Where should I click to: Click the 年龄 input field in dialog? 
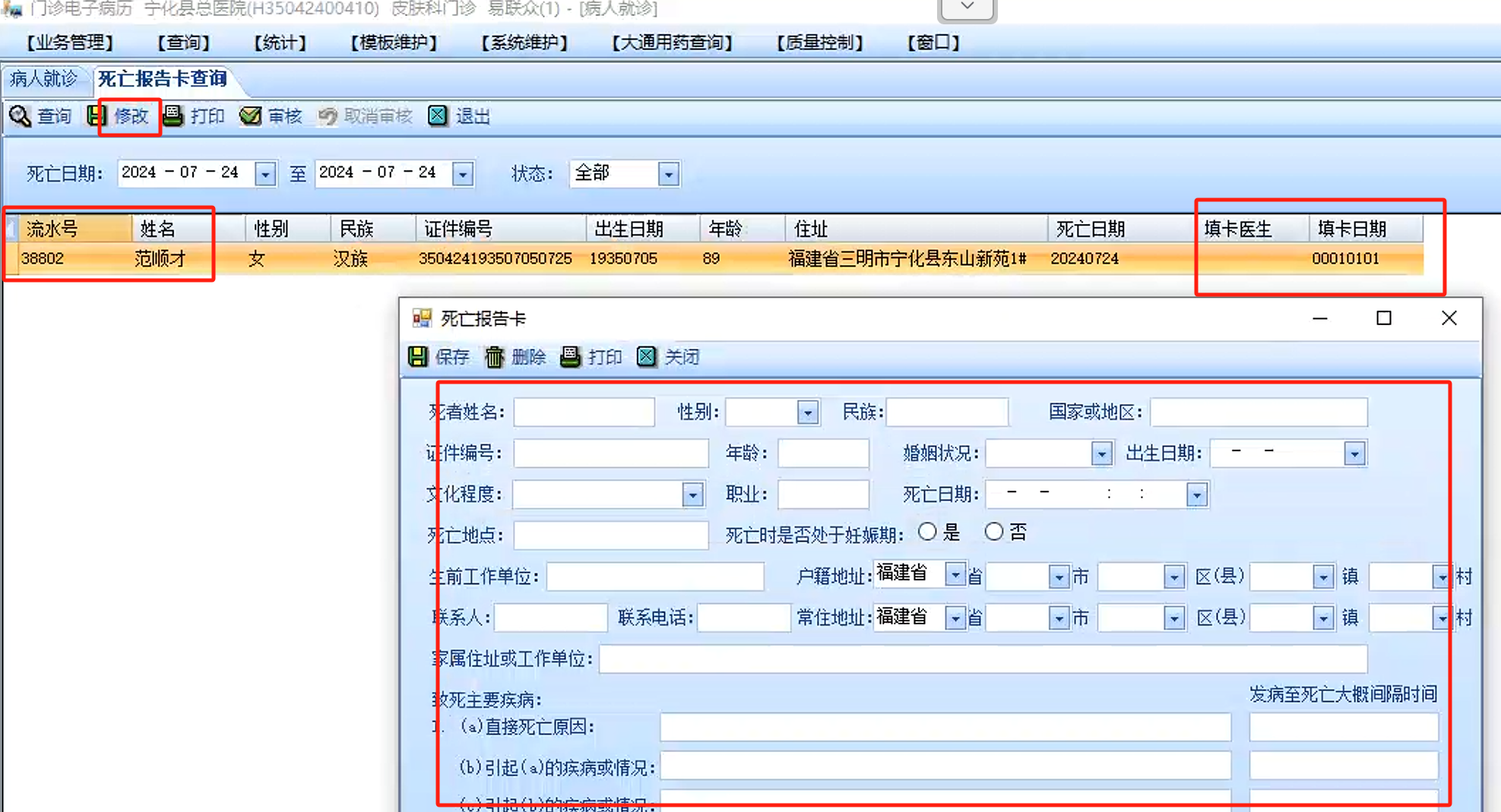(823, 453)
